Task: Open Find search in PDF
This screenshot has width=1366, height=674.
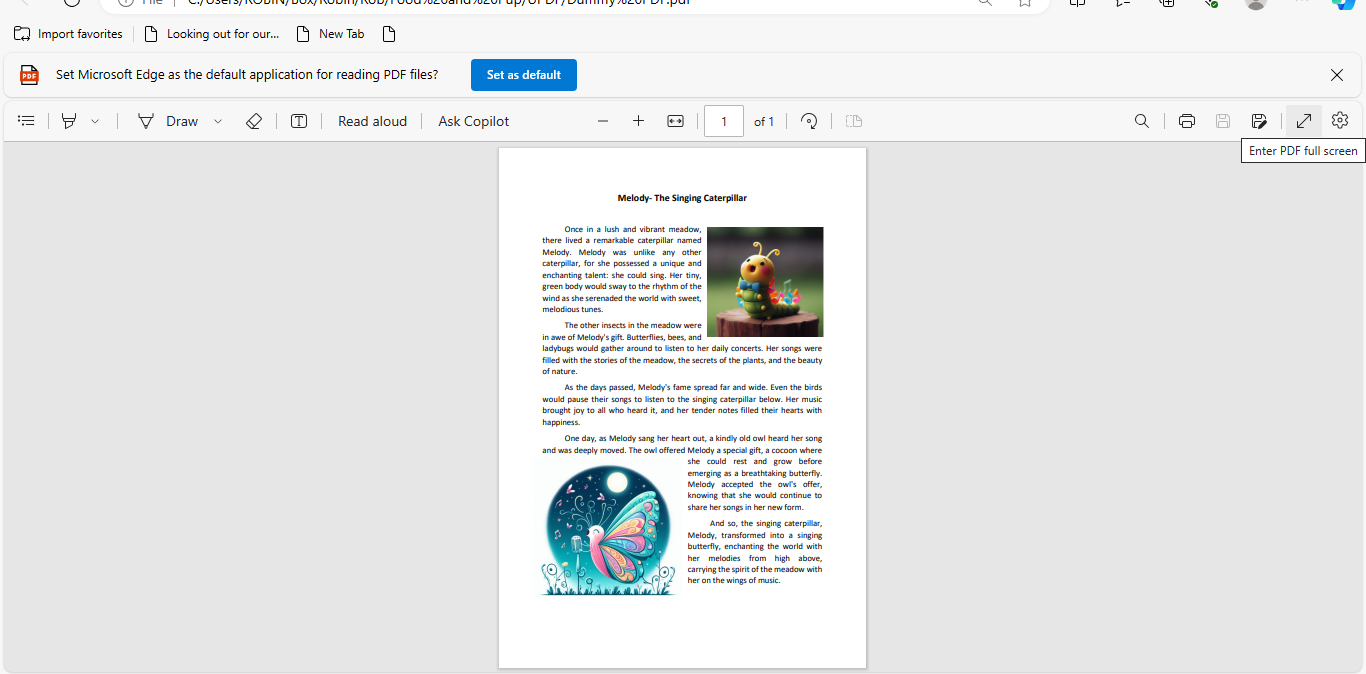Action: point(1142,121)
